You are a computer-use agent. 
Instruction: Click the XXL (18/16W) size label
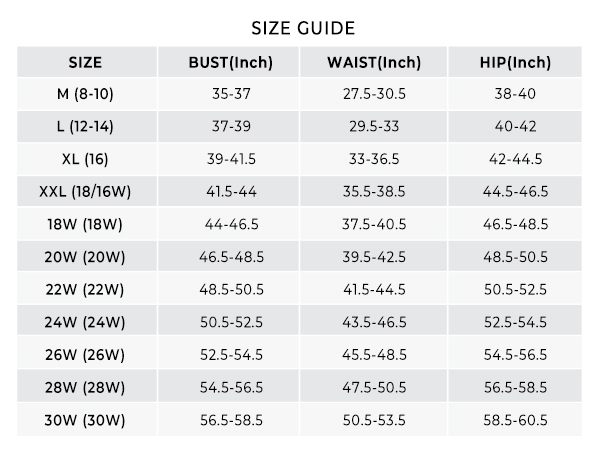coord(85,191)
